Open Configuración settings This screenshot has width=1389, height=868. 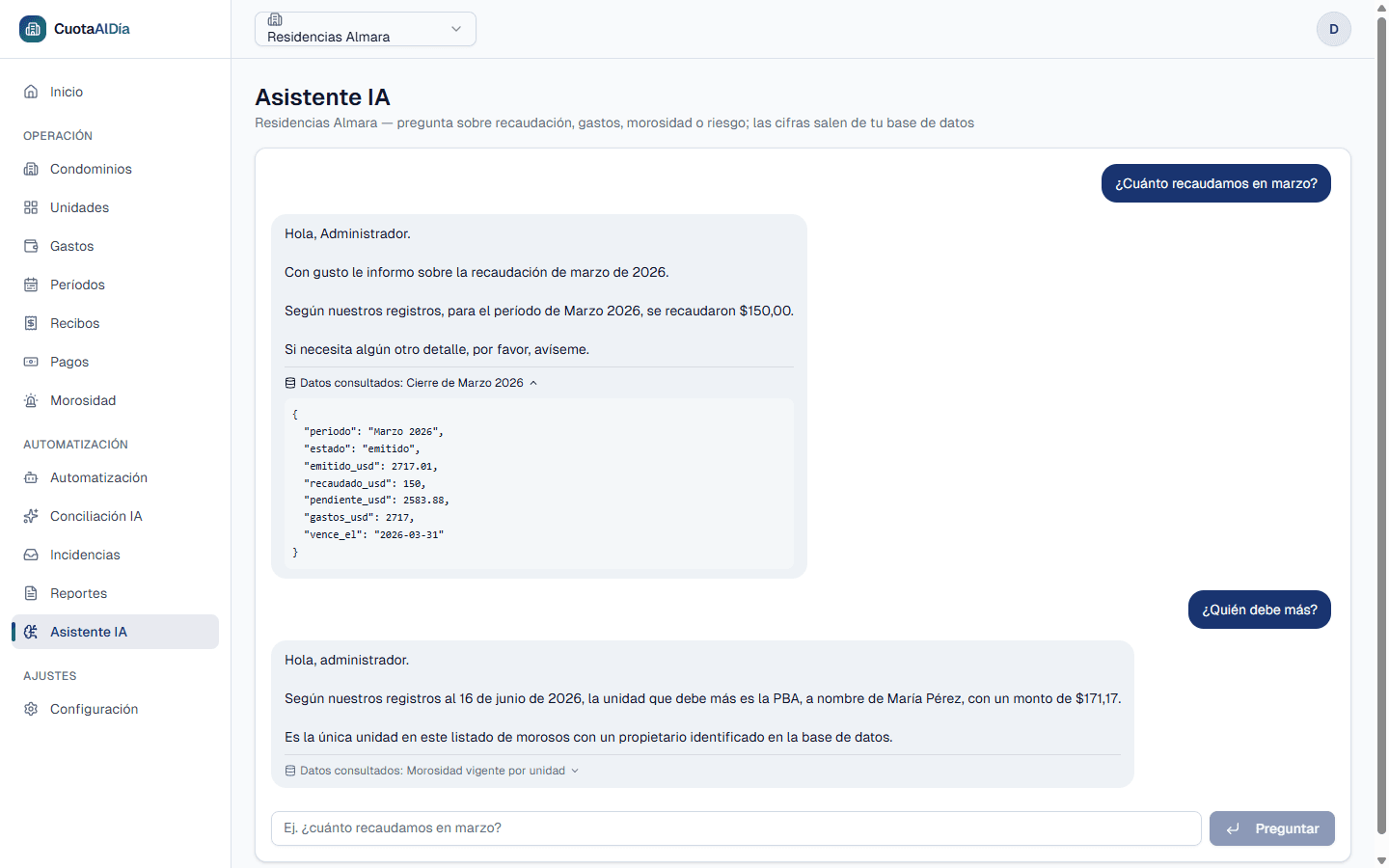click(115, 709)
